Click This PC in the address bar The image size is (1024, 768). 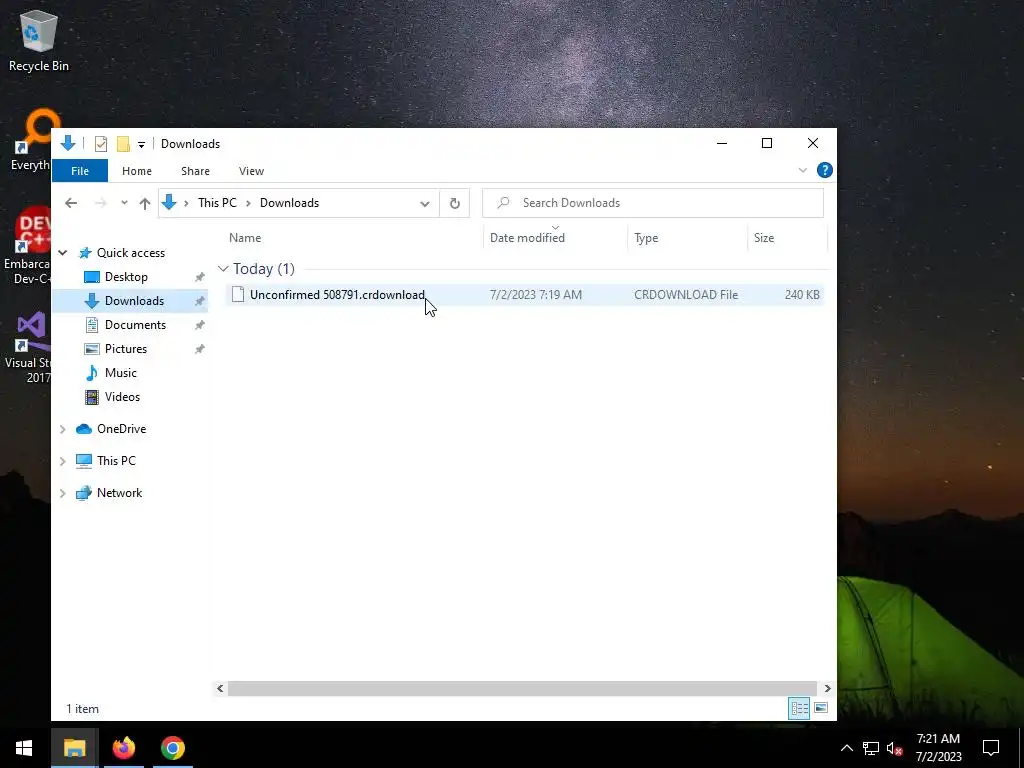pyautogui.click(x=217, y=203)
